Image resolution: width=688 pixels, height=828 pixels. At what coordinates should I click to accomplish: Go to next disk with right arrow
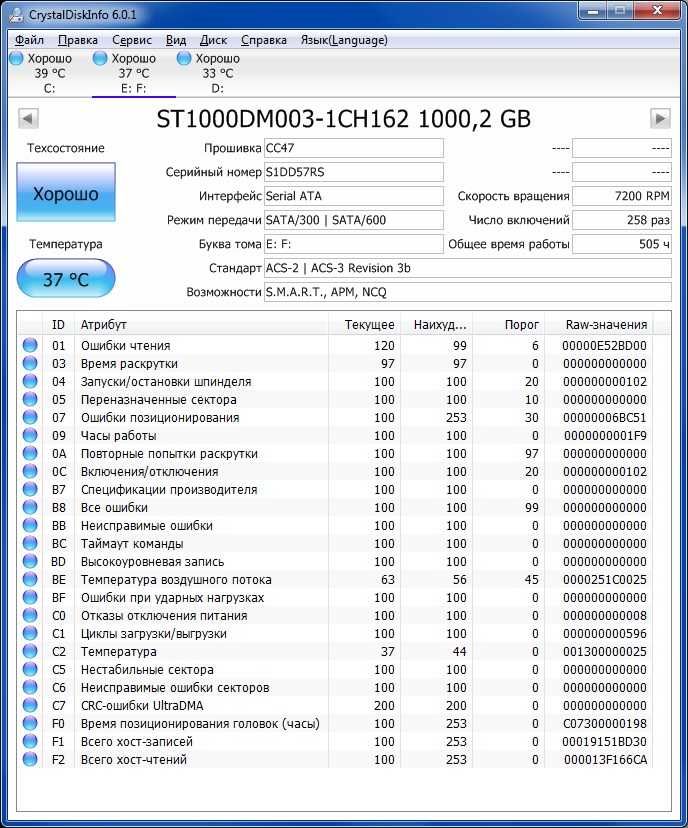pyautogui.click(x=660, y=118)
